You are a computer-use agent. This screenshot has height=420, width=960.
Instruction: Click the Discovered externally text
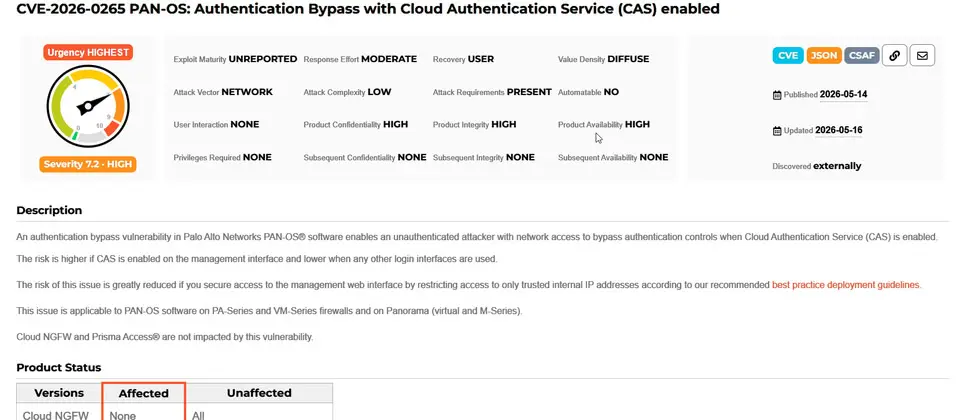817,166
